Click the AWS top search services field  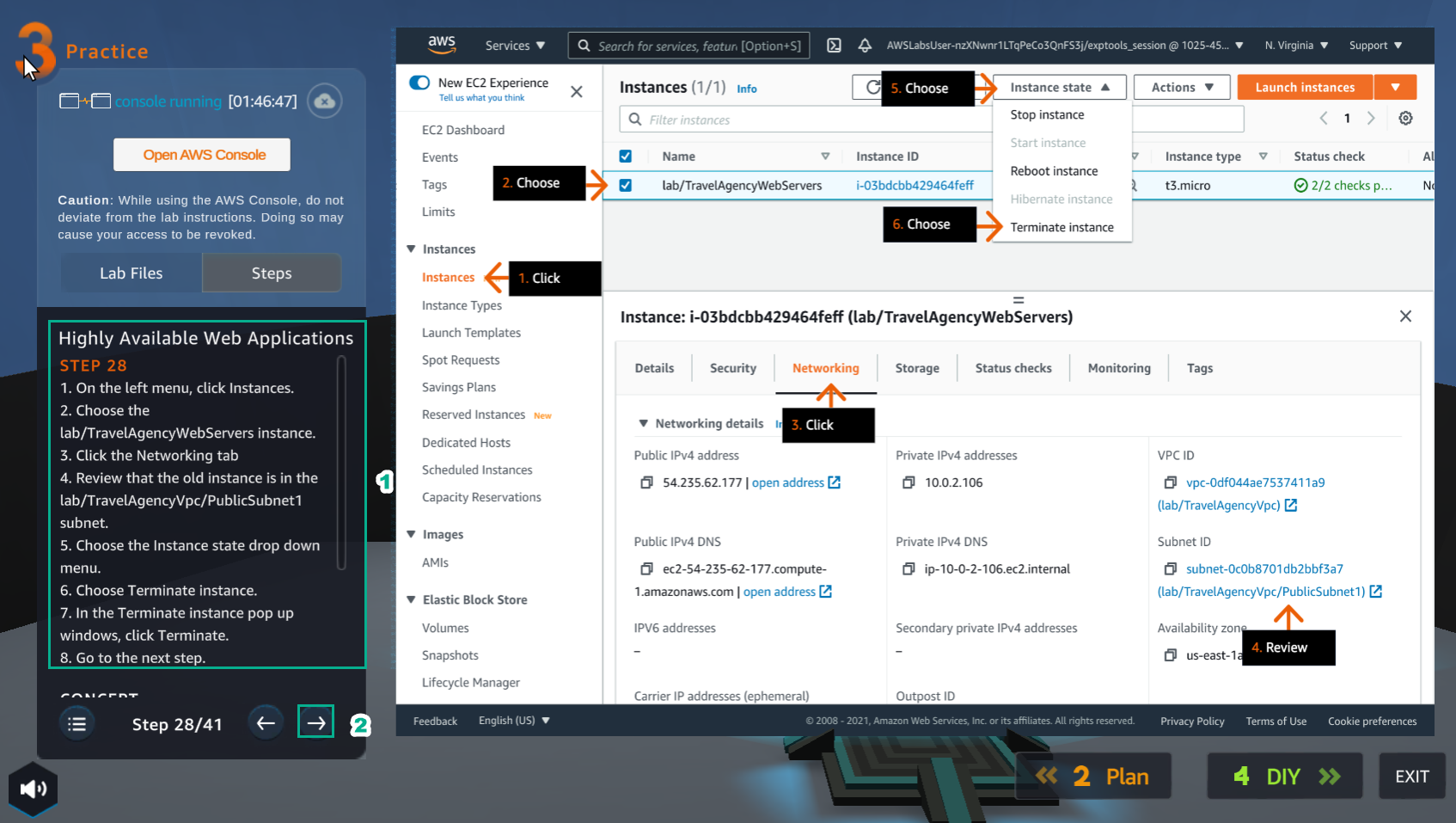(x=688, y=46)
